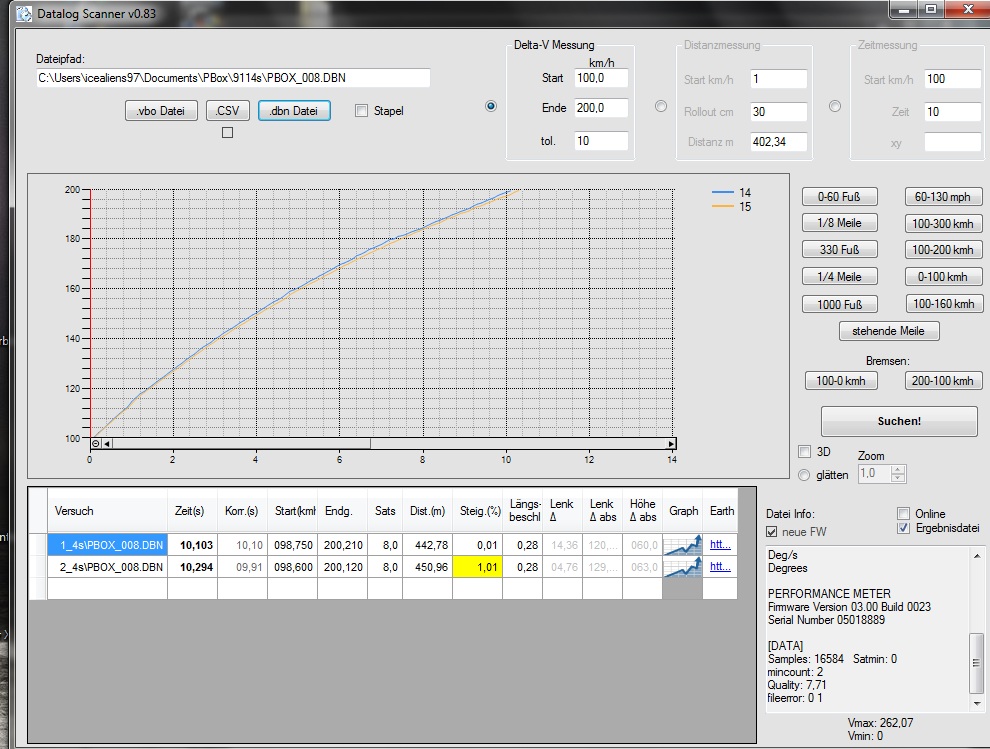Click the yellow 1,01 Steig. cell
This screenshot has width=990, height=749.
click(477, 567)
